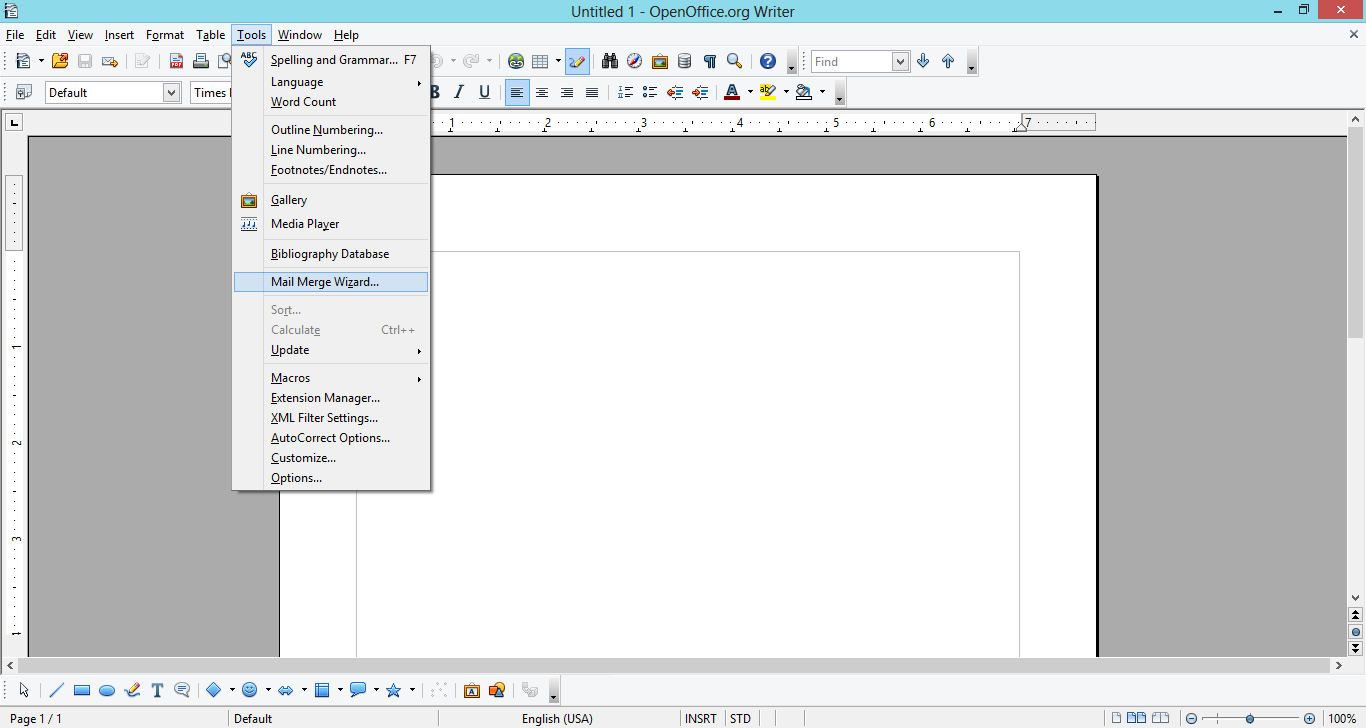Open Extension Manager from the Tools menu
This screenshot has height=728, width=1366.
click(323, 397)
